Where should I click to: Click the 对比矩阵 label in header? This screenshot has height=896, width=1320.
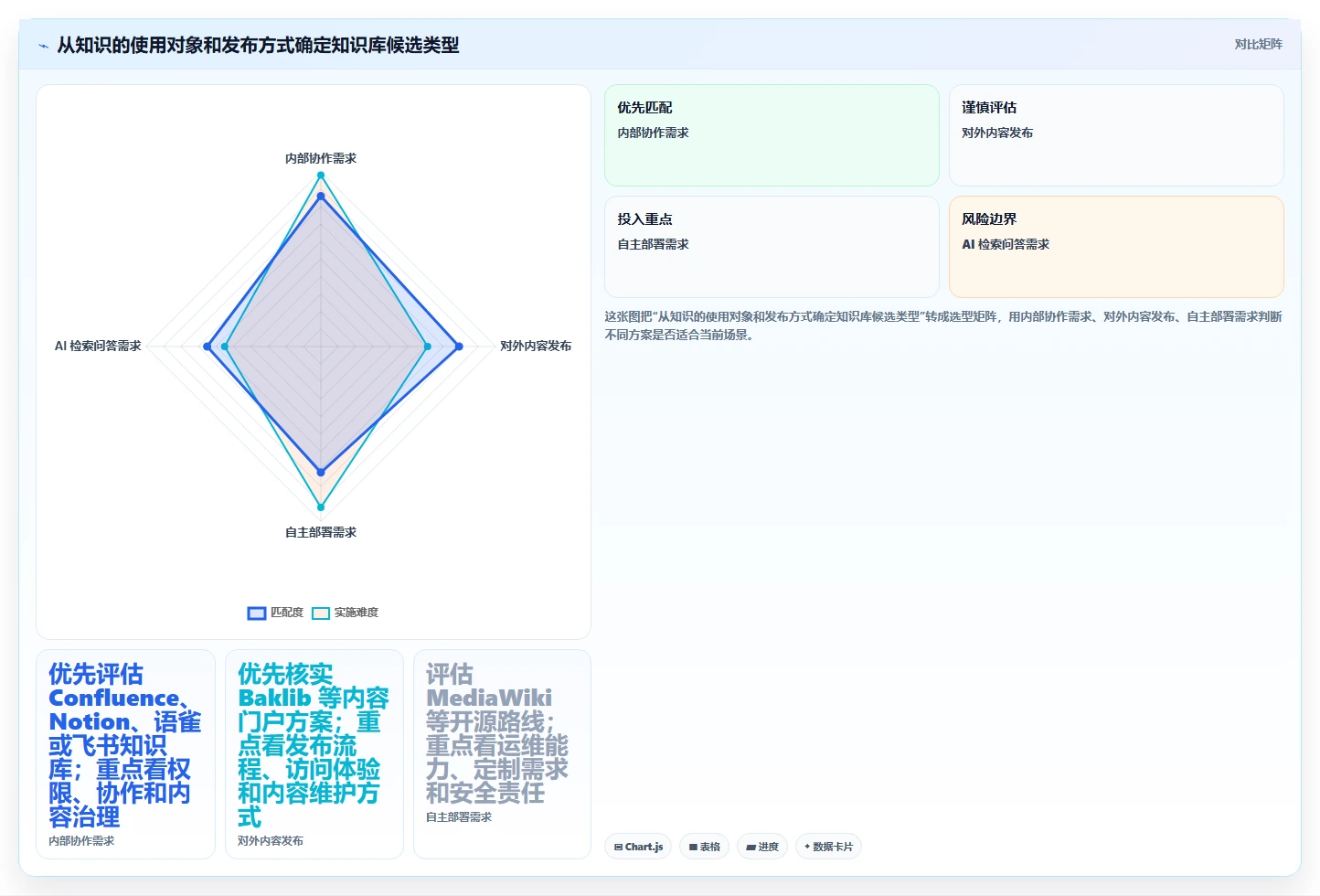(1258, 44)
